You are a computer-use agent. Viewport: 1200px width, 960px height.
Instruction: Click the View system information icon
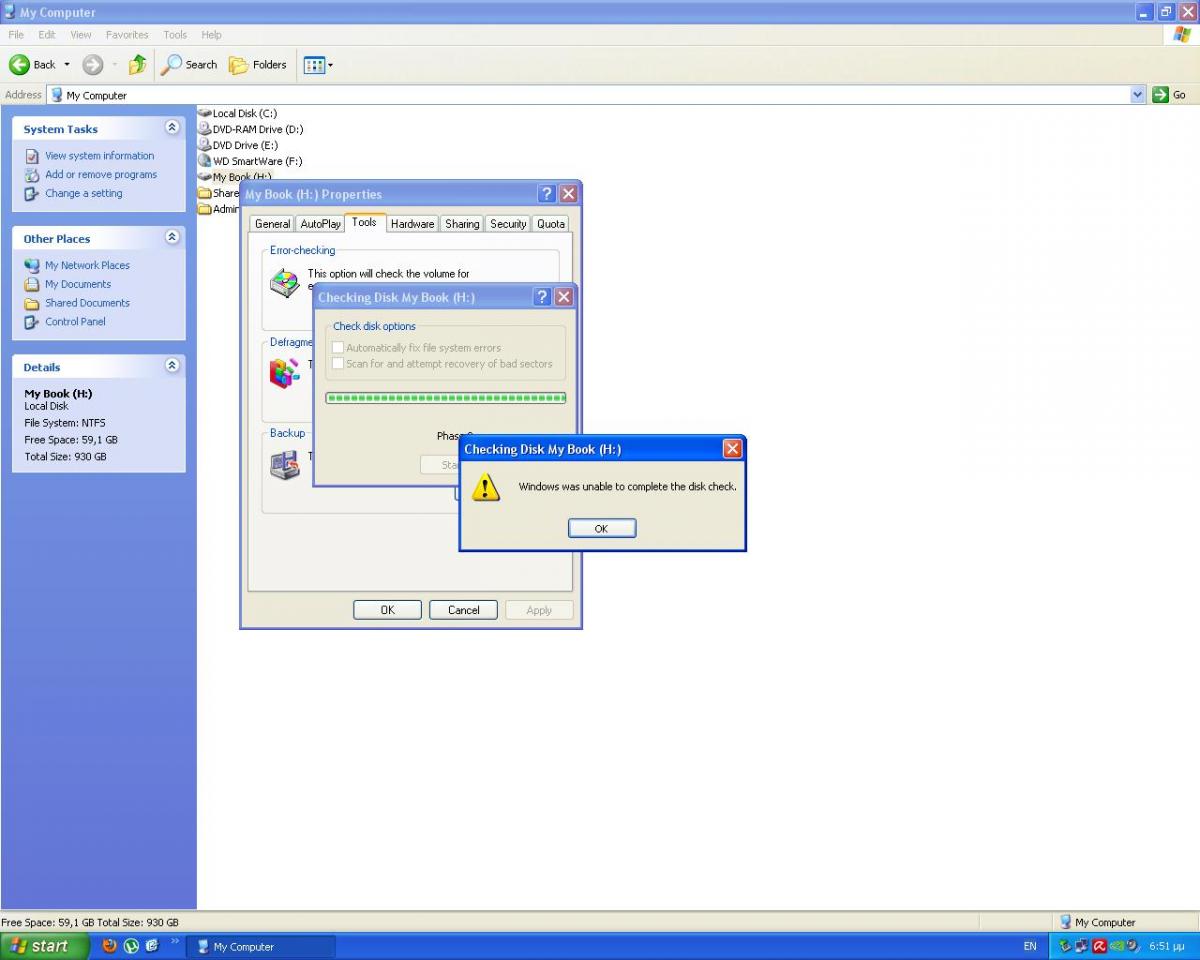32,156
